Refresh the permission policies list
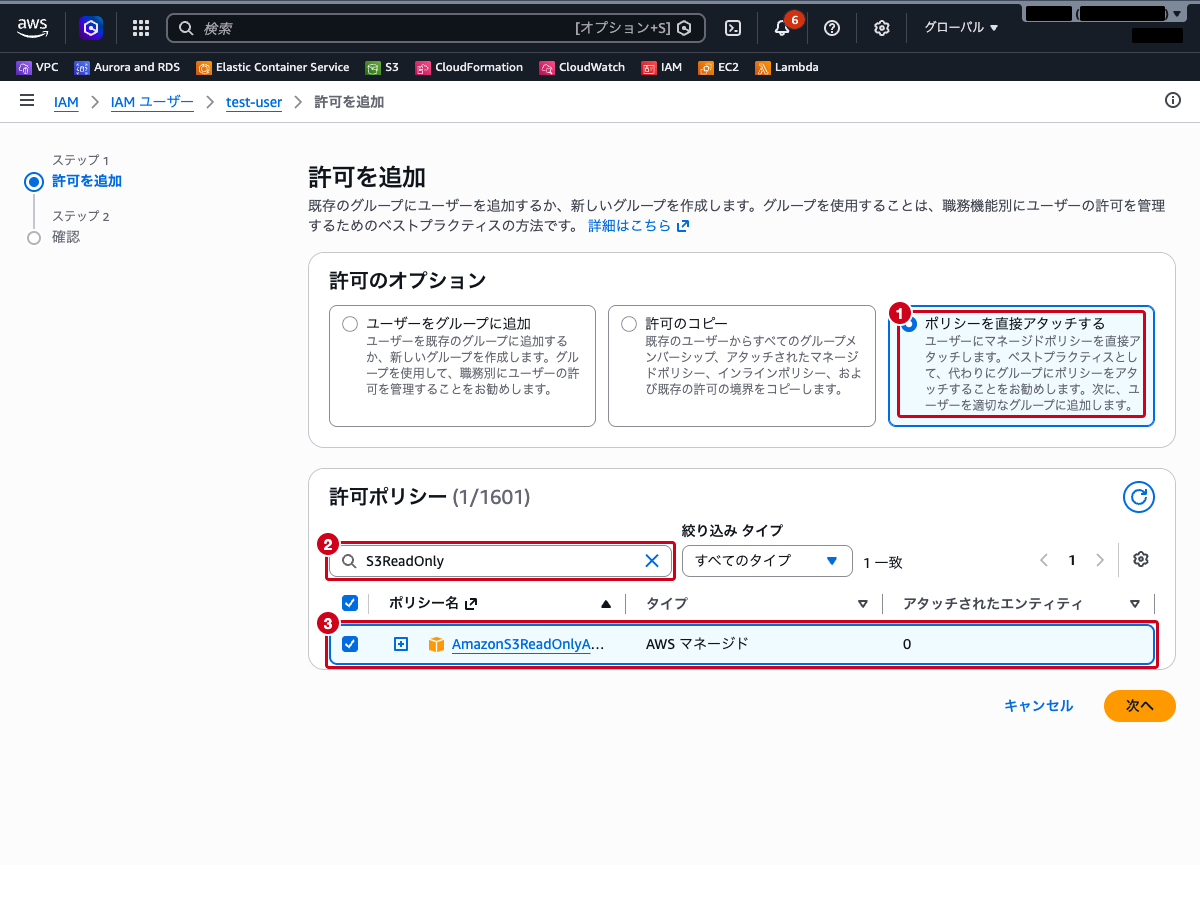This screenshot has height=900, width=1200. click(1139, 497)
